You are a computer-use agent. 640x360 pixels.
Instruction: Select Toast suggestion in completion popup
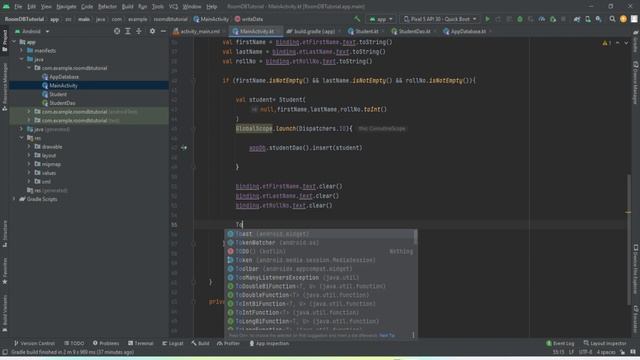[x=321, y=234]
